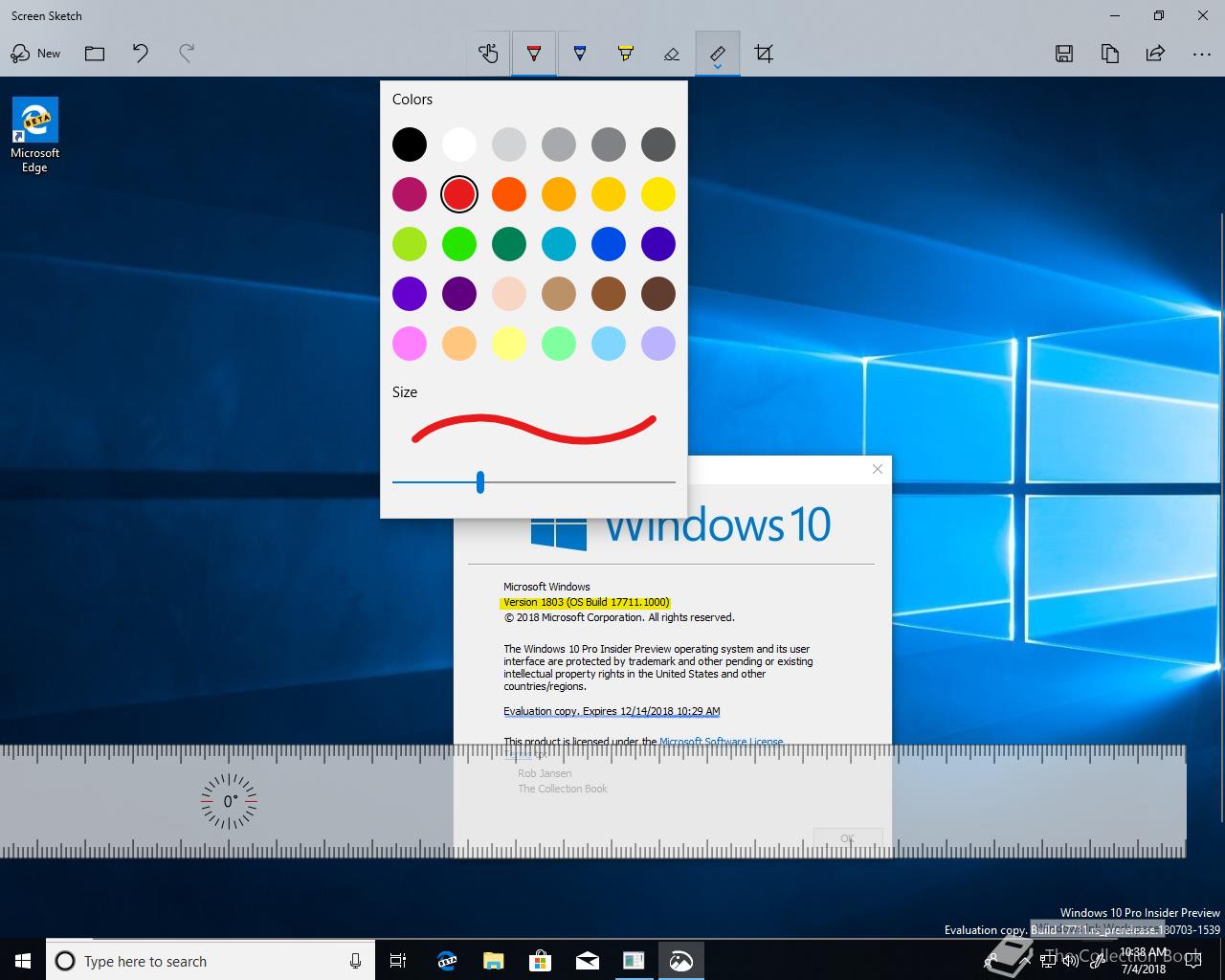Image resolution: width=1225 pixels, height=980 pixels.
Task: Open the Windows Start menu
Action: pos(23,961)
